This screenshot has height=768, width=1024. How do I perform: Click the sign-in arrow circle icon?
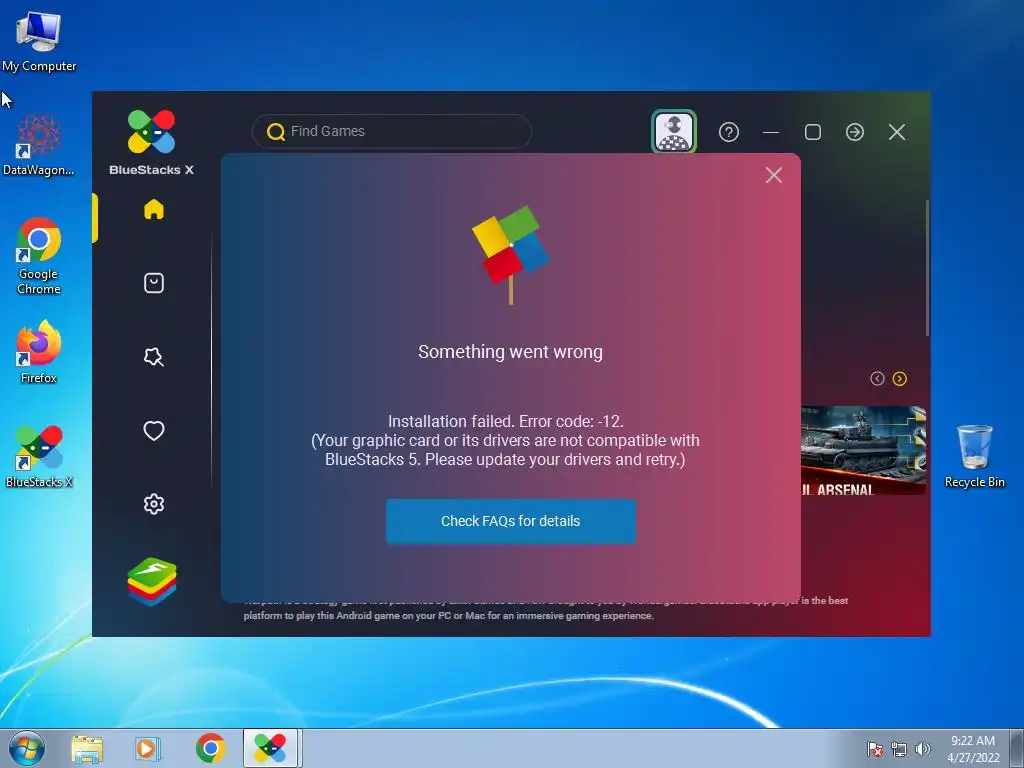tap(855, 132)
